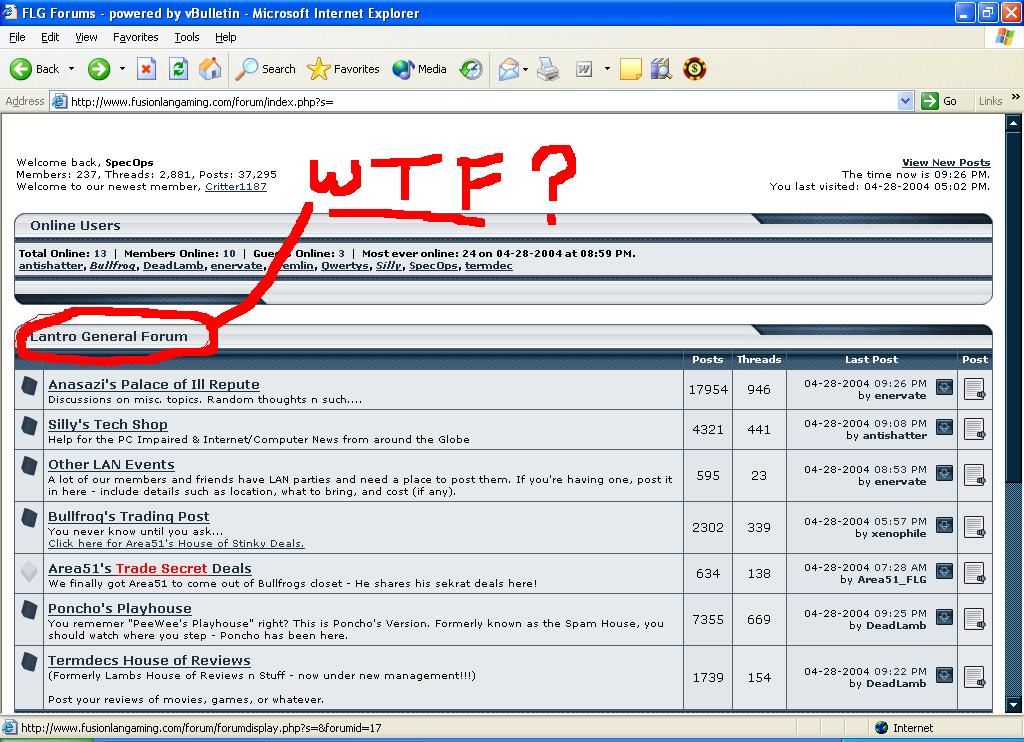This screenshot has width=1024, height=742.
Task: Click the Media toolbar button
Action: coord(420,69)
